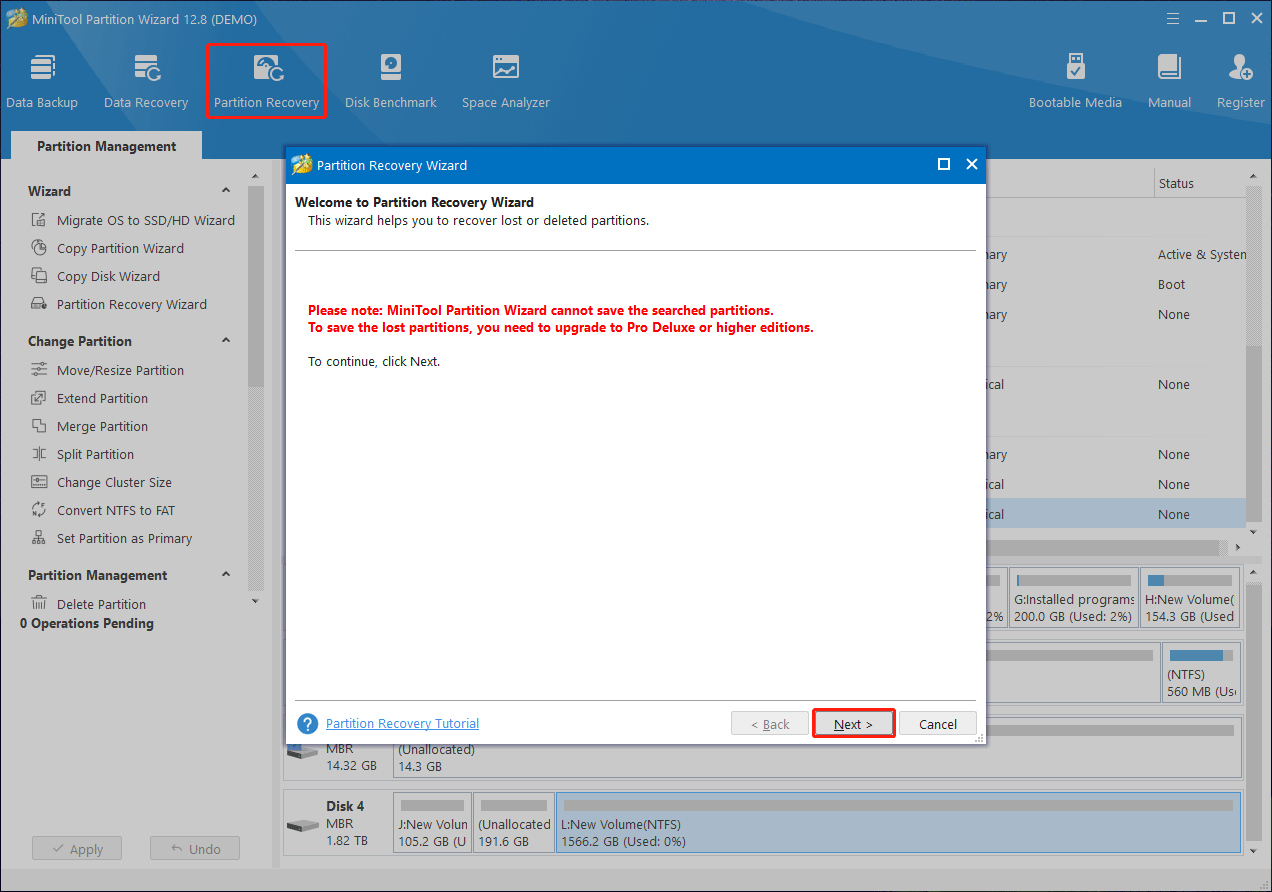This screenshot has height=892, width=1272.
Task: Launch Data Recovery tool
Action: pos(146,81)
